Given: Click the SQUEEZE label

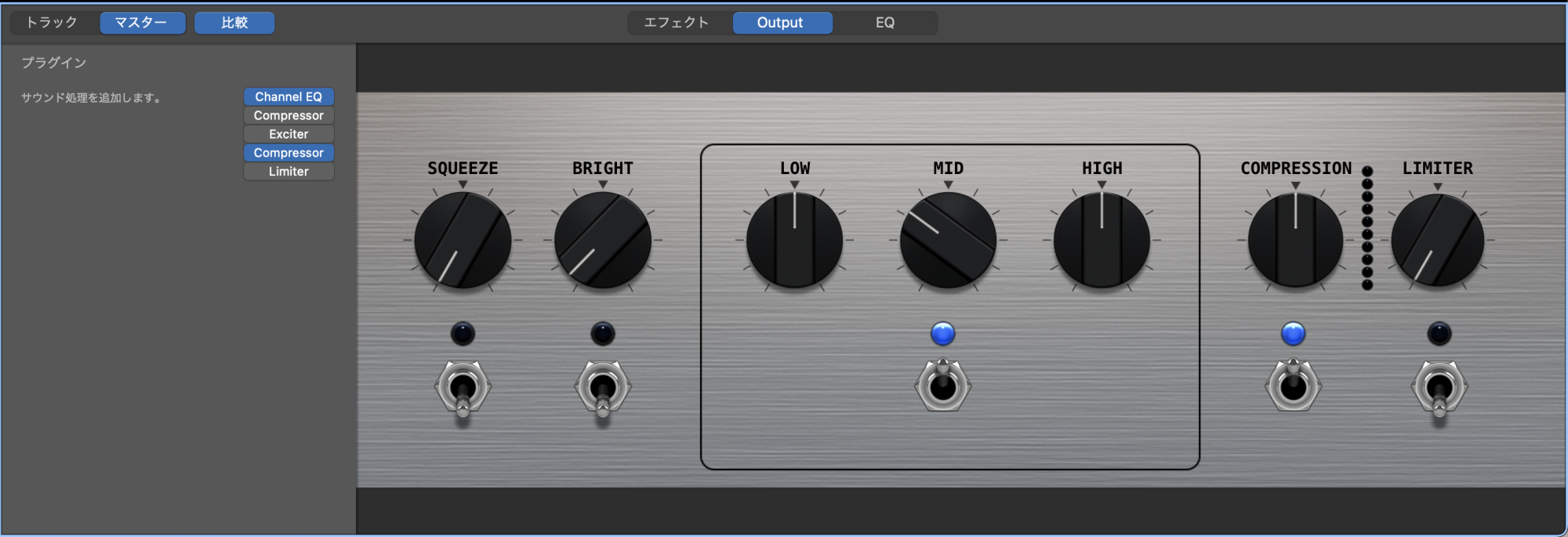Looking at the screenshot, I should click(463, 169).
